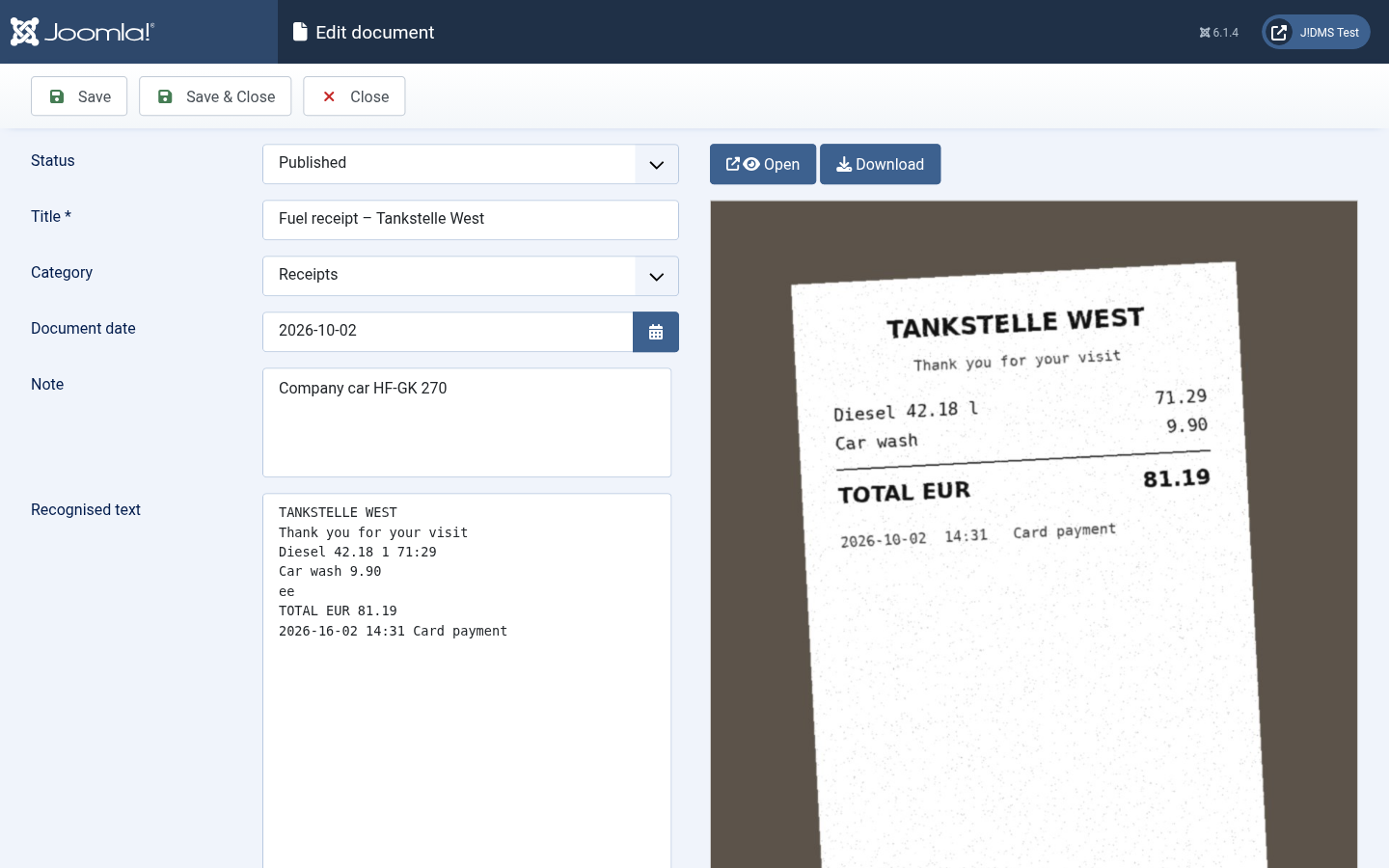Click the Joomla version 6.1.4 indicator
This screenshot has height=868, width=1389.
(x=1219, y=33)
